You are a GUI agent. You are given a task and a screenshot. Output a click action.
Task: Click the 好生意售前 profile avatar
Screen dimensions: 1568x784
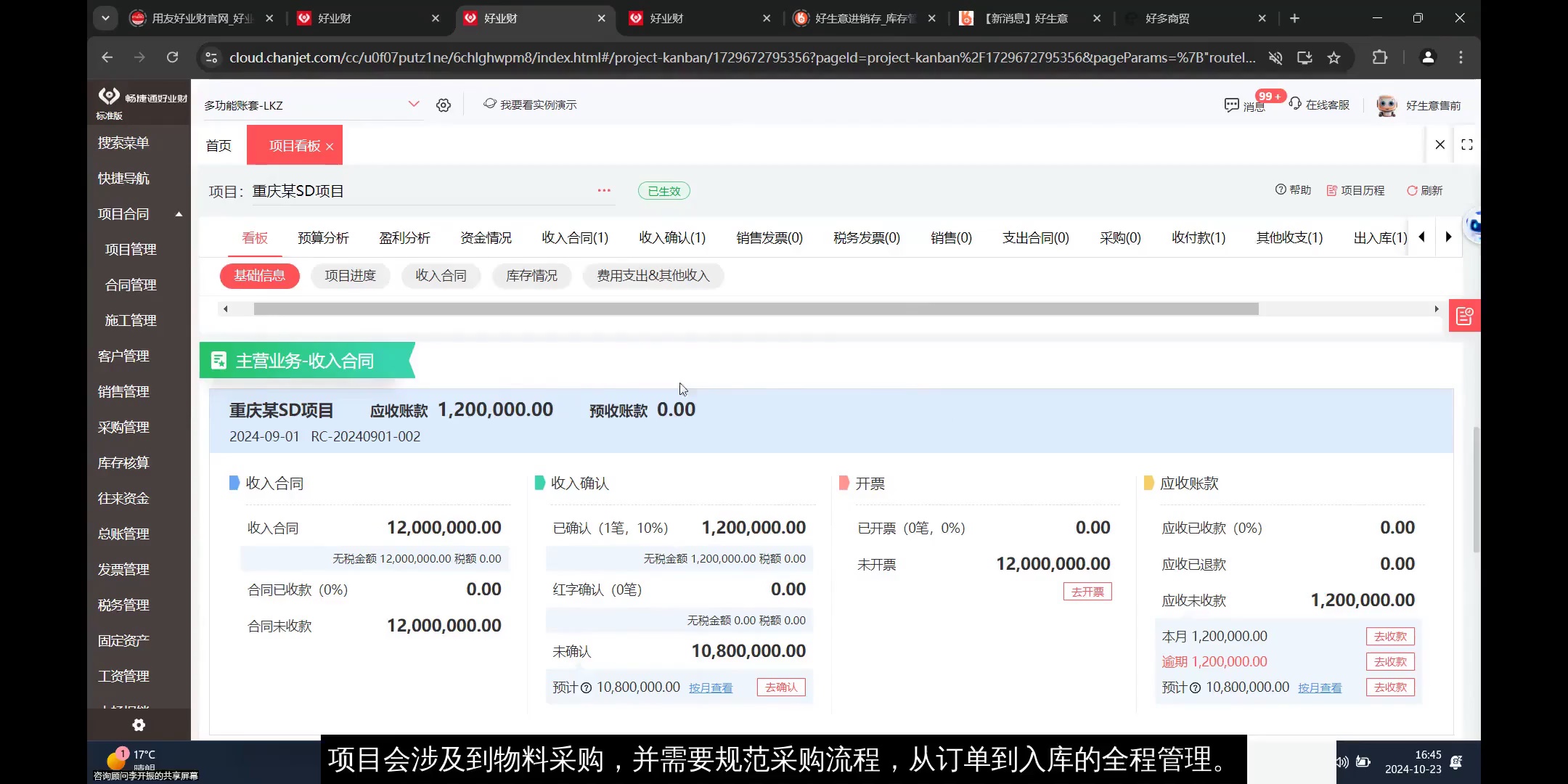pyautogui.click(x=1387, y=105)
